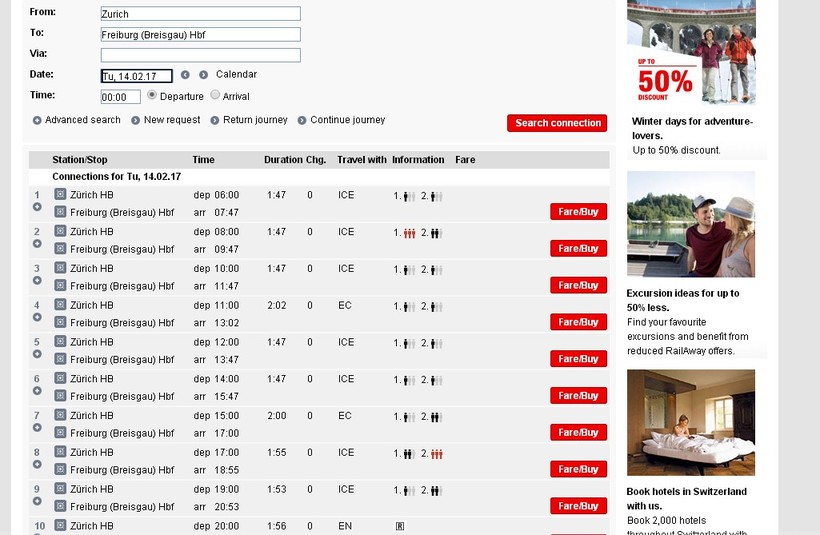Click Fare/Buy for the 14:00 connection
This screenshot has height=535, width=820.
tap(578, 395)
